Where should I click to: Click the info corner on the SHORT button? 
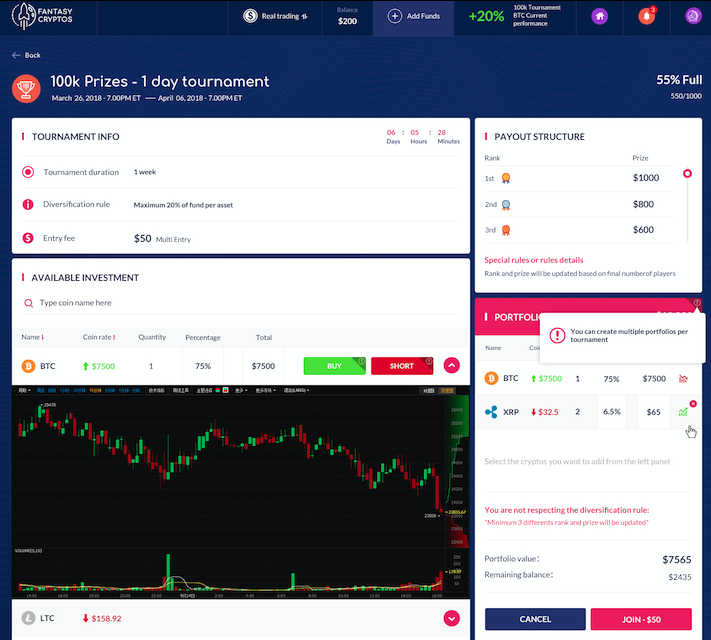[x=429, y=361]
